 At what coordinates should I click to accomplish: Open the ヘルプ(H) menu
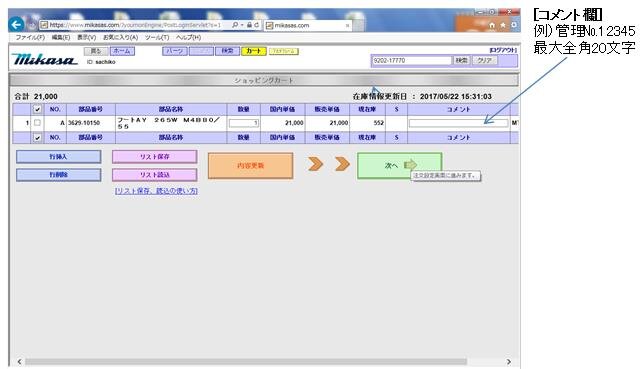(x=188, y=37)
